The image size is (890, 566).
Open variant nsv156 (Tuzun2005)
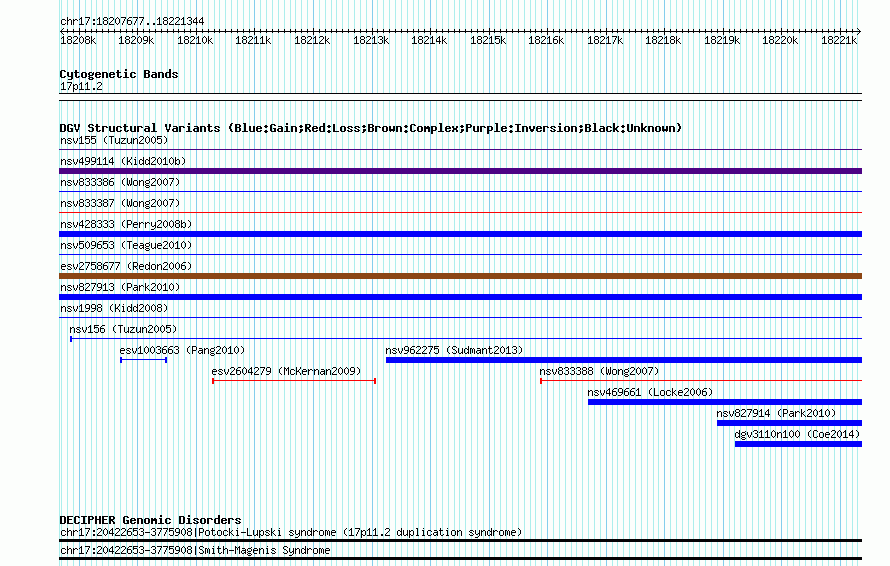(x=123, y=329)
